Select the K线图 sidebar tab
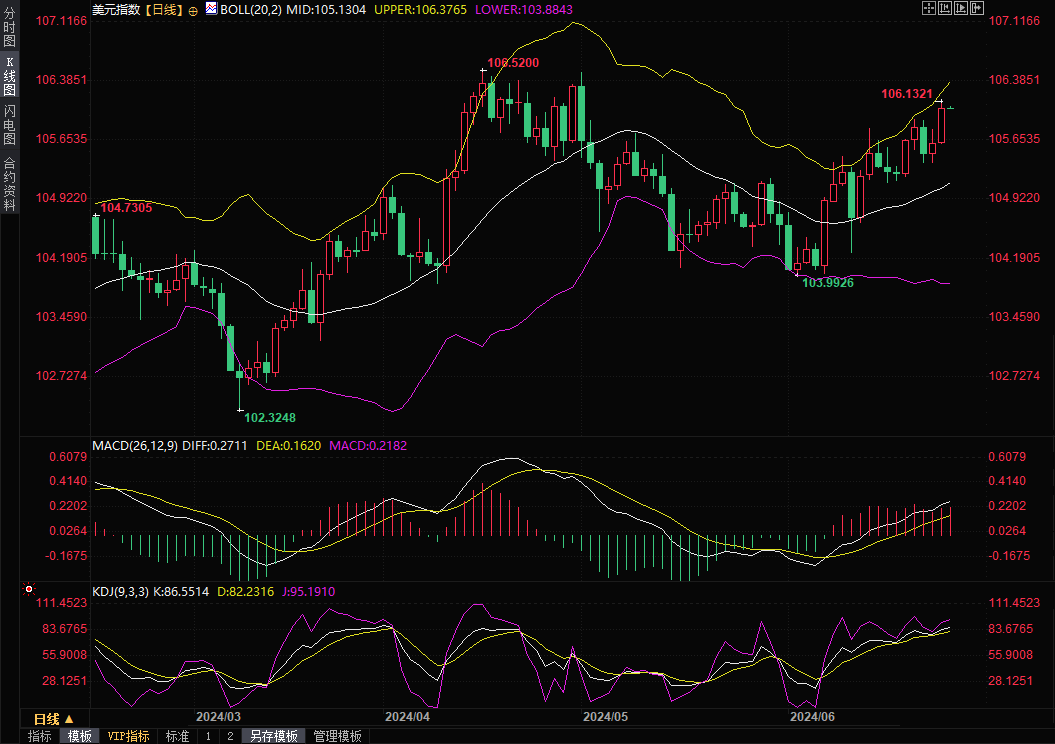 9,75
